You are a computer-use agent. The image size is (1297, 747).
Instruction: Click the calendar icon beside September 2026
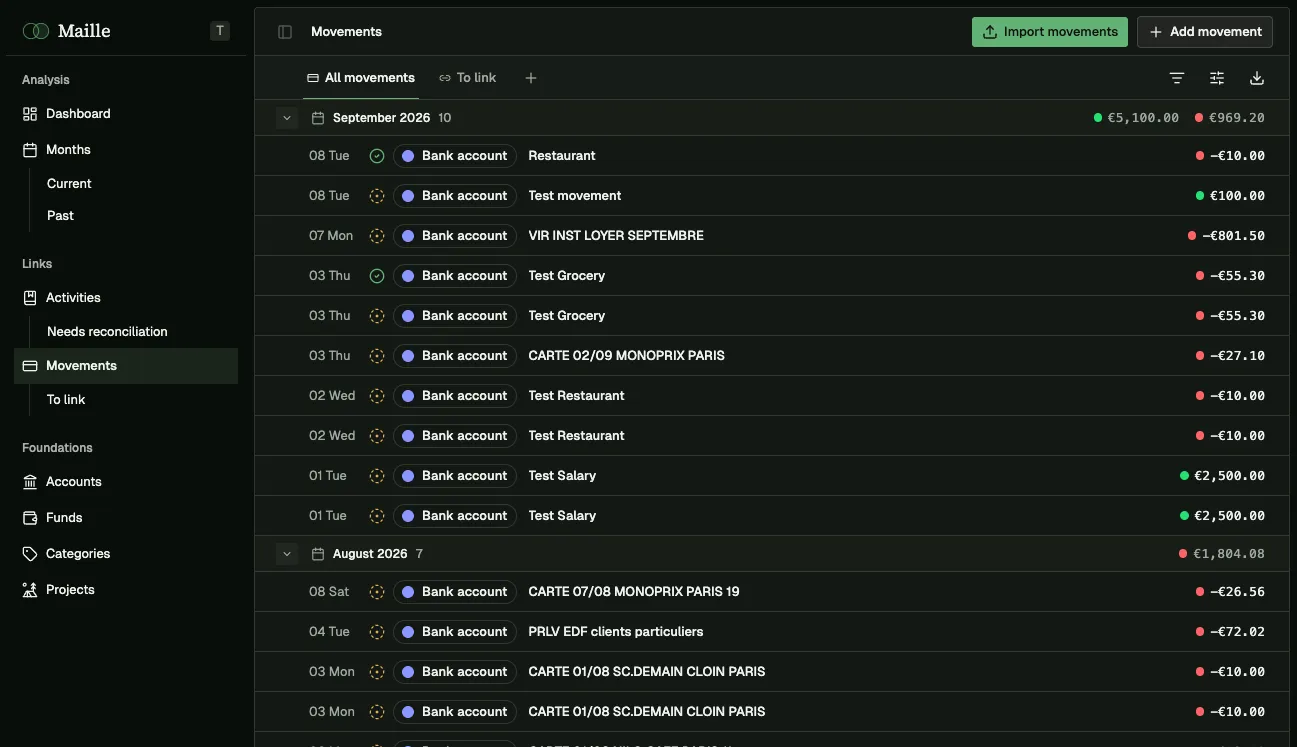click(x=318, y=118)
